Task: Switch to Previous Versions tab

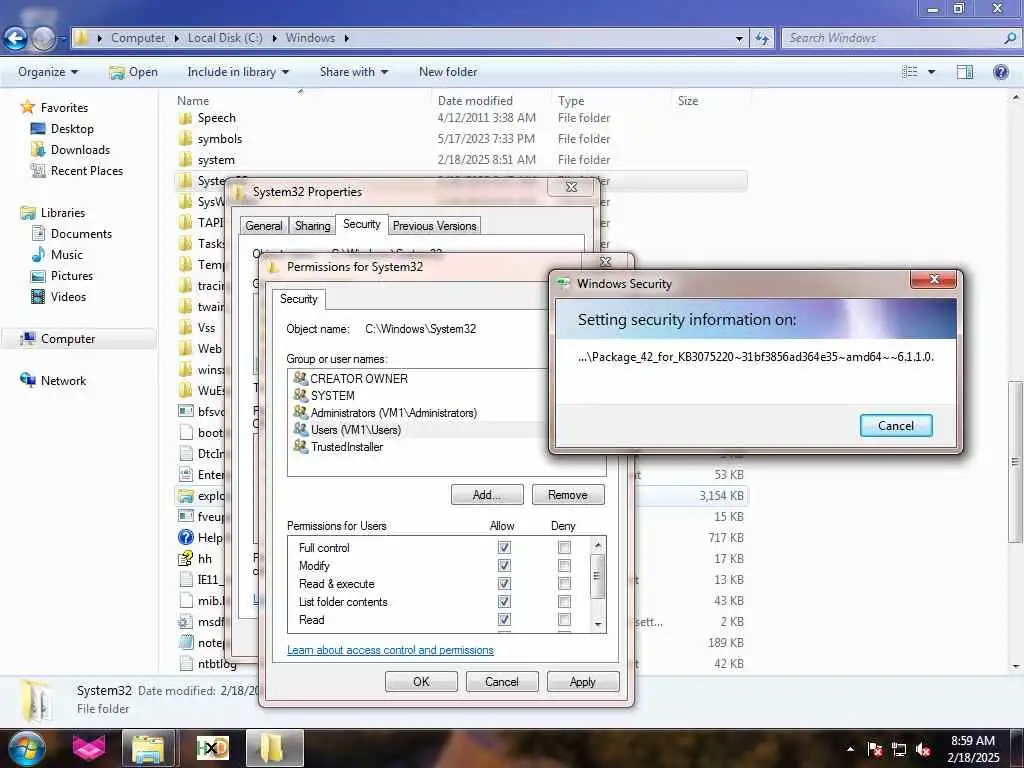Action: coord(434,225)
